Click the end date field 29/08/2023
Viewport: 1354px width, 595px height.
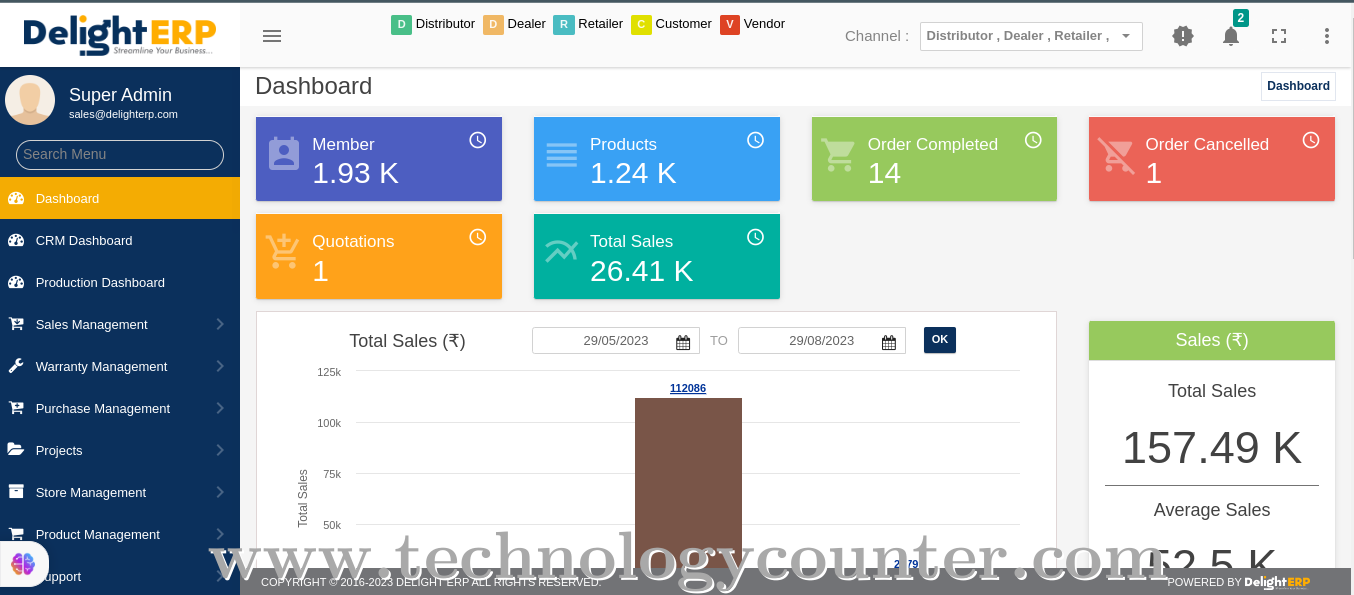822,340
